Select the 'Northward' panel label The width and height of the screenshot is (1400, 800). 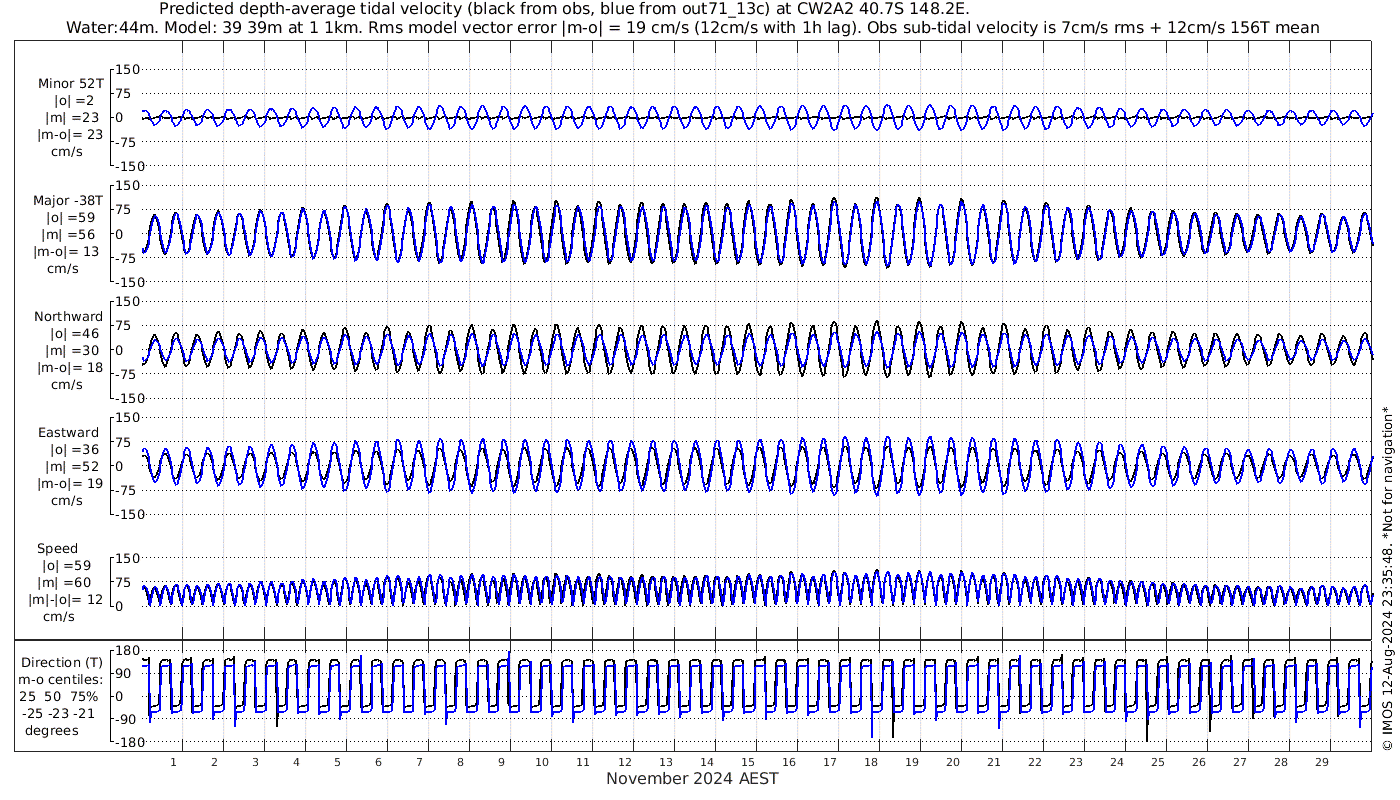pos(68,317)
